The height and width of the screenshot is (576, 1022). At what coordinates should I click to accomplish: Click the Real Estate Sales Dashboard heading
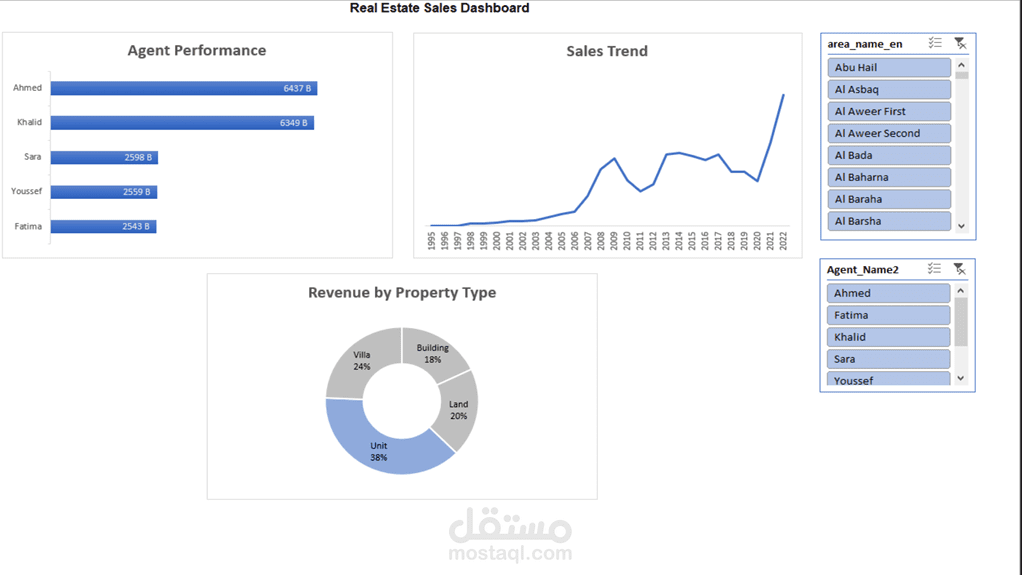point(439,8)
